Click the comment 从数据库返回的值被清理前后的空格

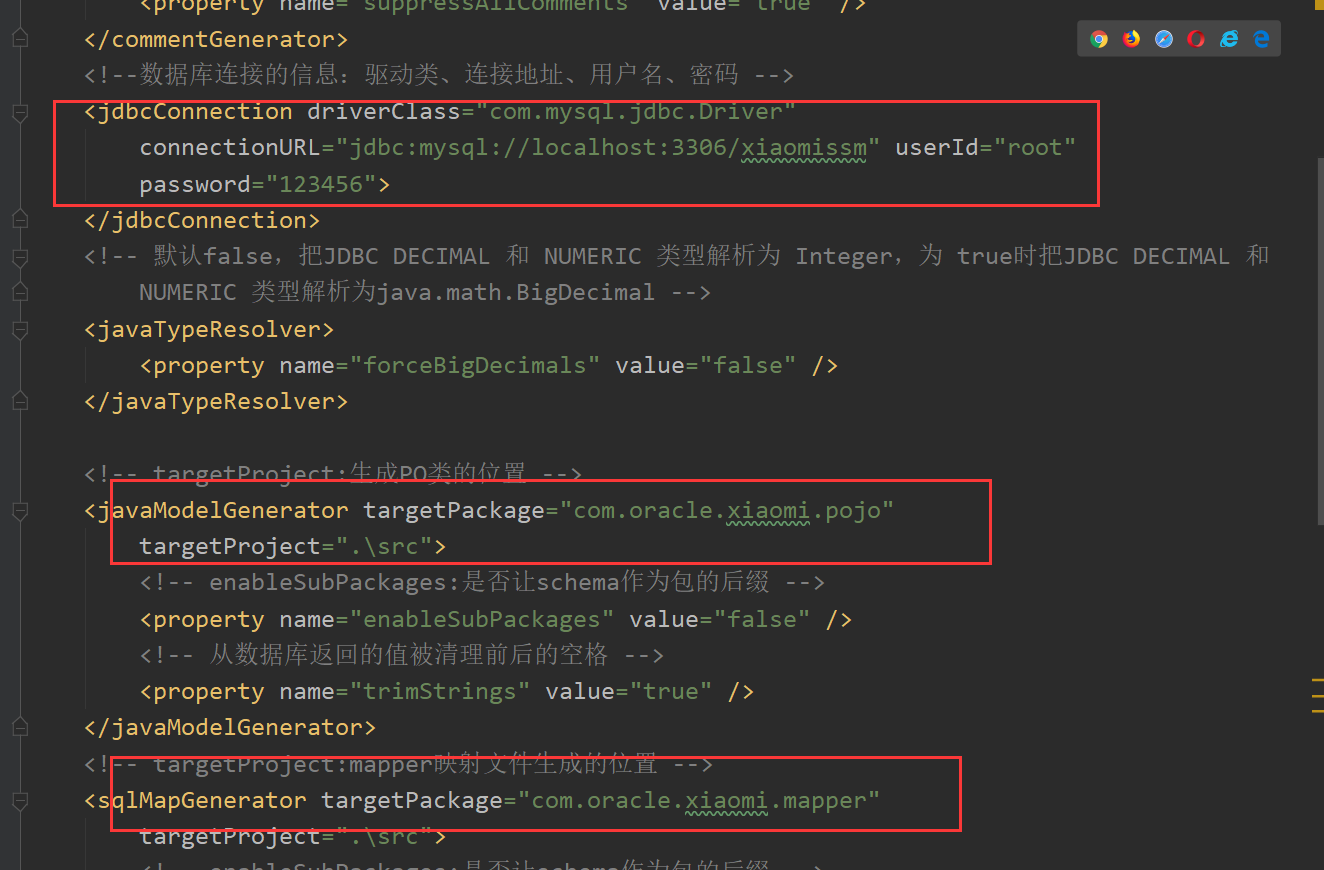(401, 656)
